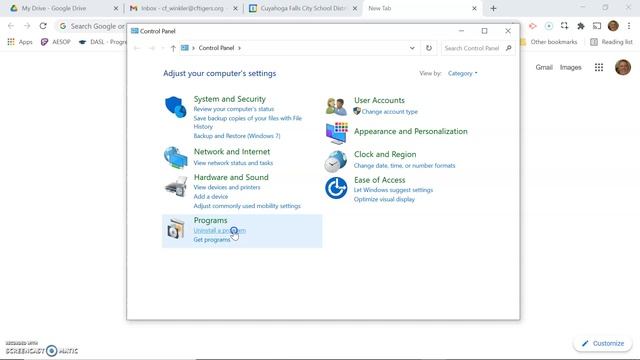This screenshot has width=640, height=360.
Task: Click Chrome cast media icon in toolbar
Action: tap(597, 26)
